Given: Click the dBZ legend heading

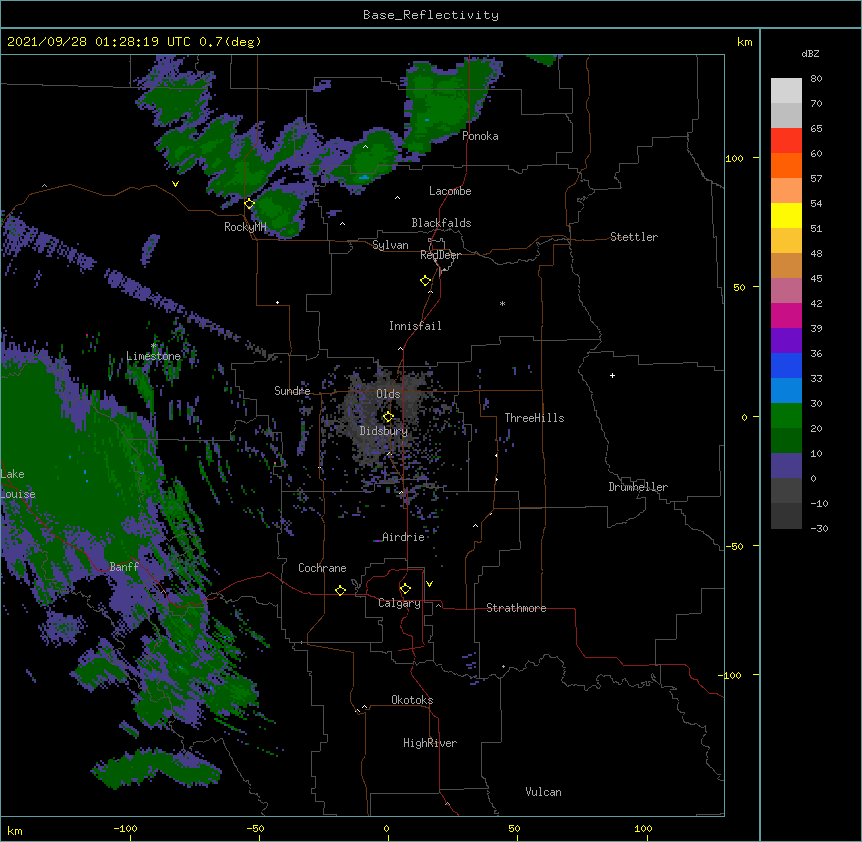Looking at the screenshot, I should coord(810,53).
